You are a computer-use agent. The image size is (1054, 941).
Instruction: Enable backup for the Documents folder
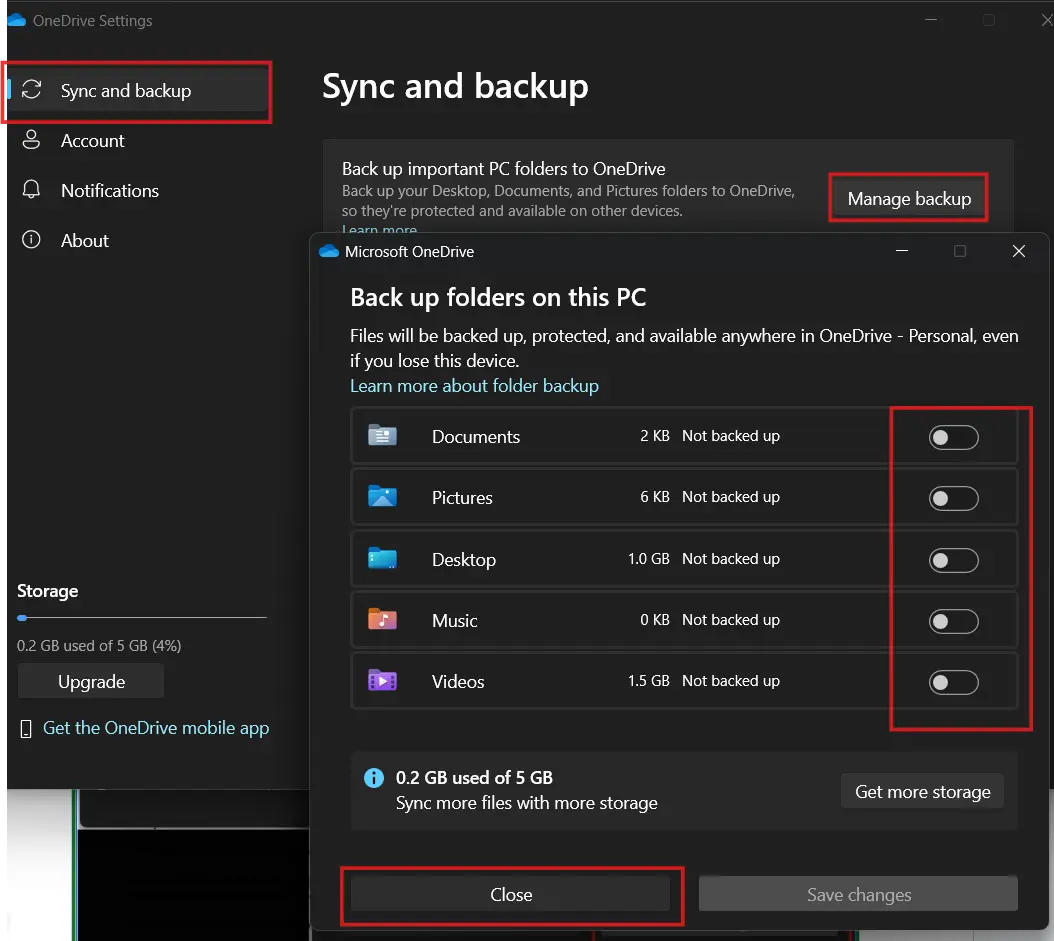pos(953,437)
